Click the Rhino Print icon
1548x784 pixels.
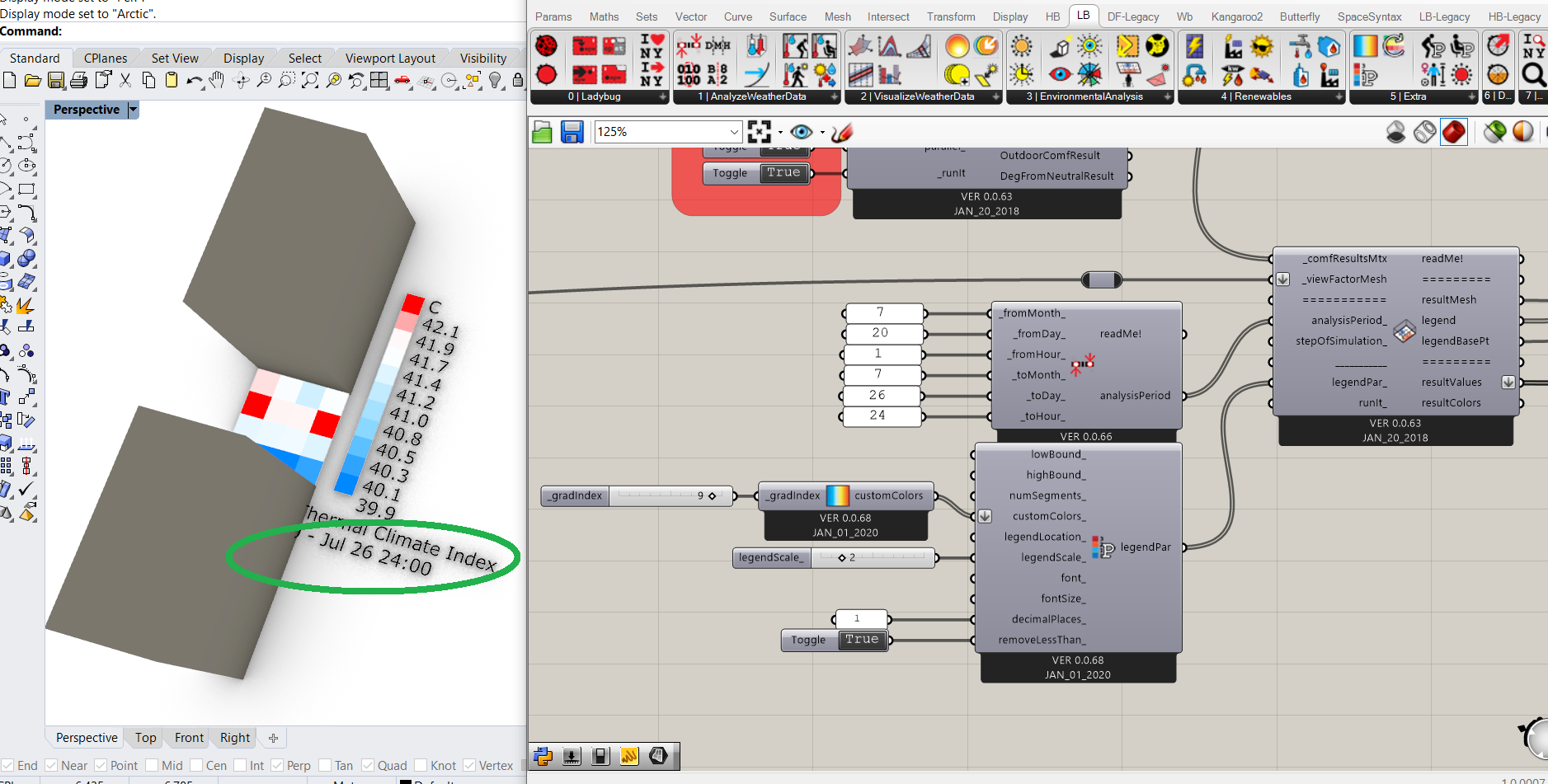[79, 80]
